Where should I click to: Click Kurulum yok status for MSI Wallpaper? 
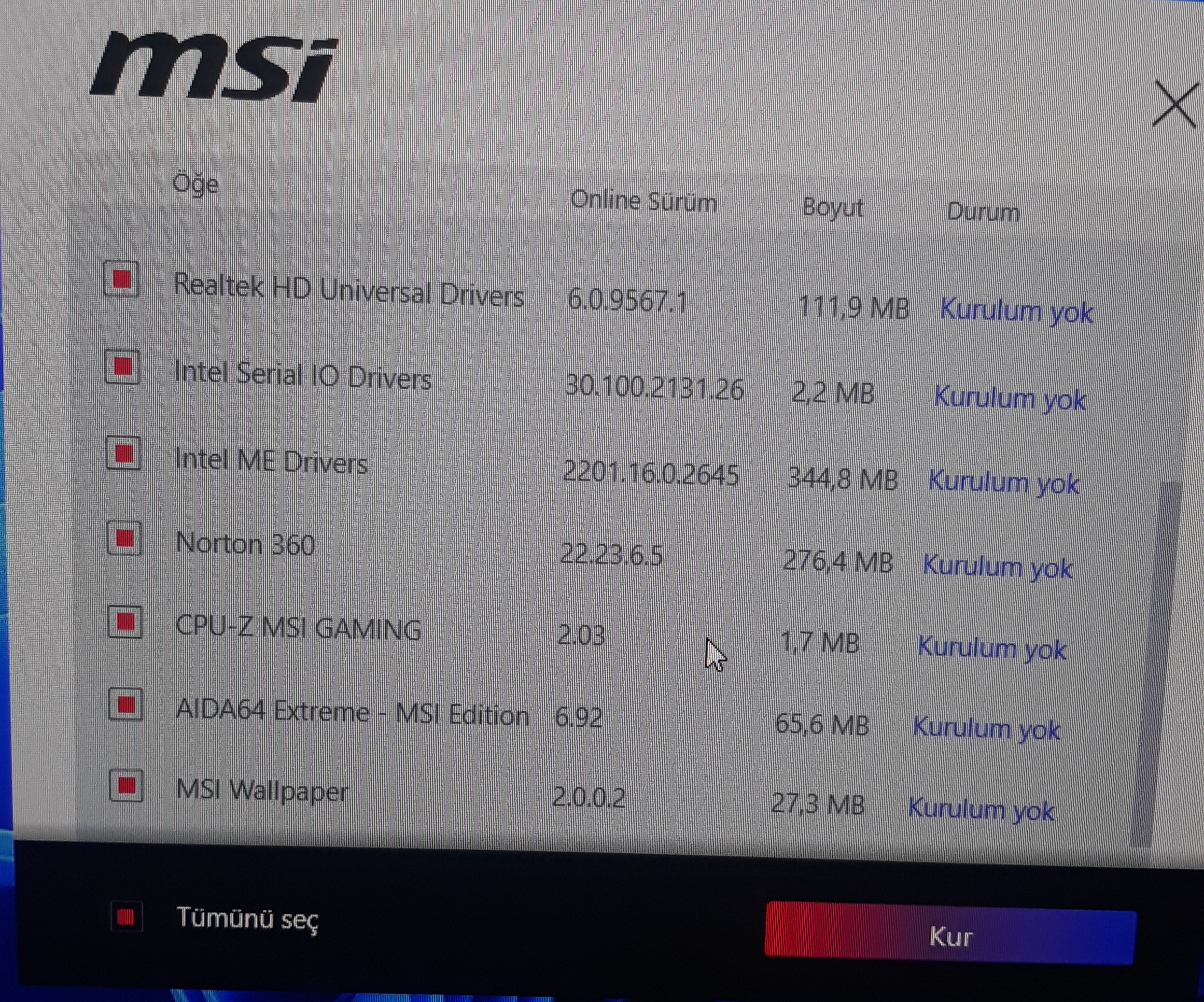tap(981, 809)
